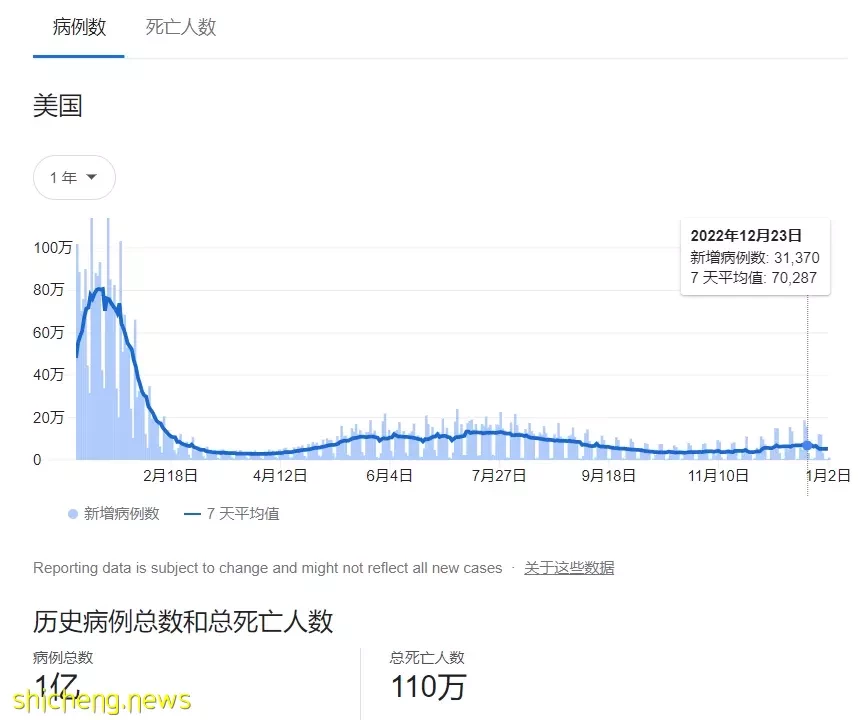Viewport: 860px width, 720px height.
Task: Click the 2月18日 axis label
Action: (x=170, y=475)
